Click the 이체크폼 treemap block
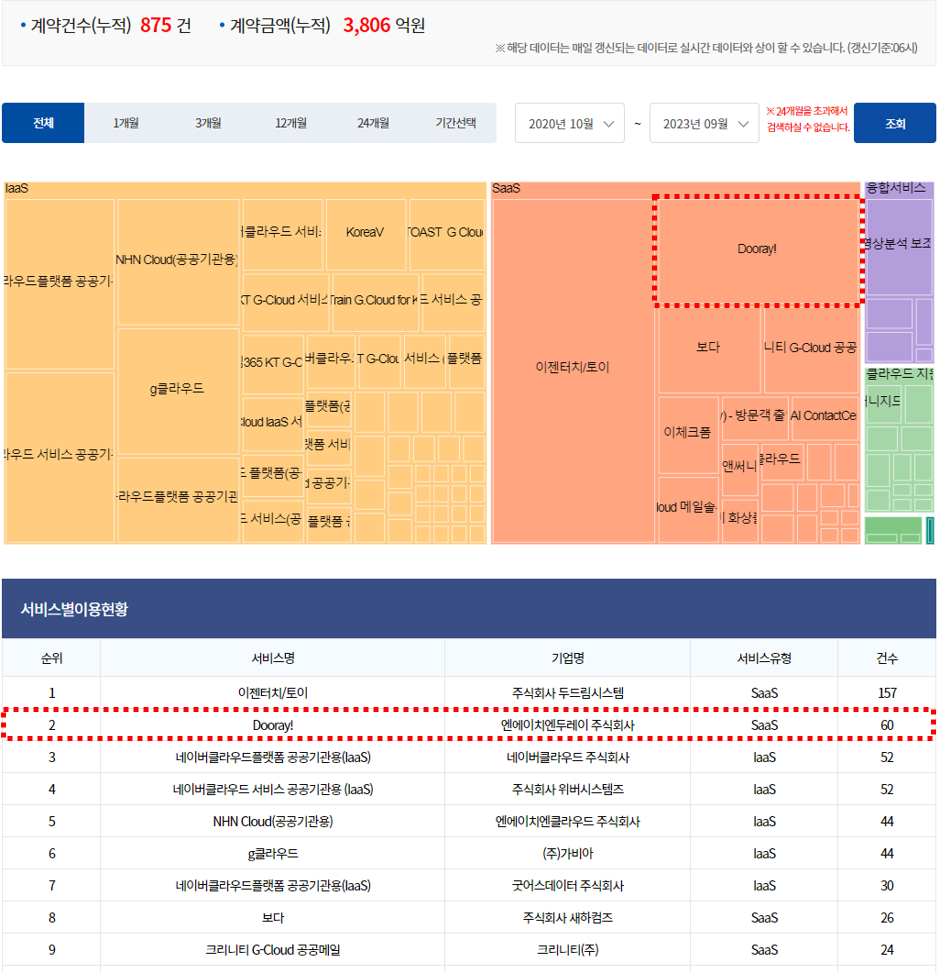 (687, 434)
